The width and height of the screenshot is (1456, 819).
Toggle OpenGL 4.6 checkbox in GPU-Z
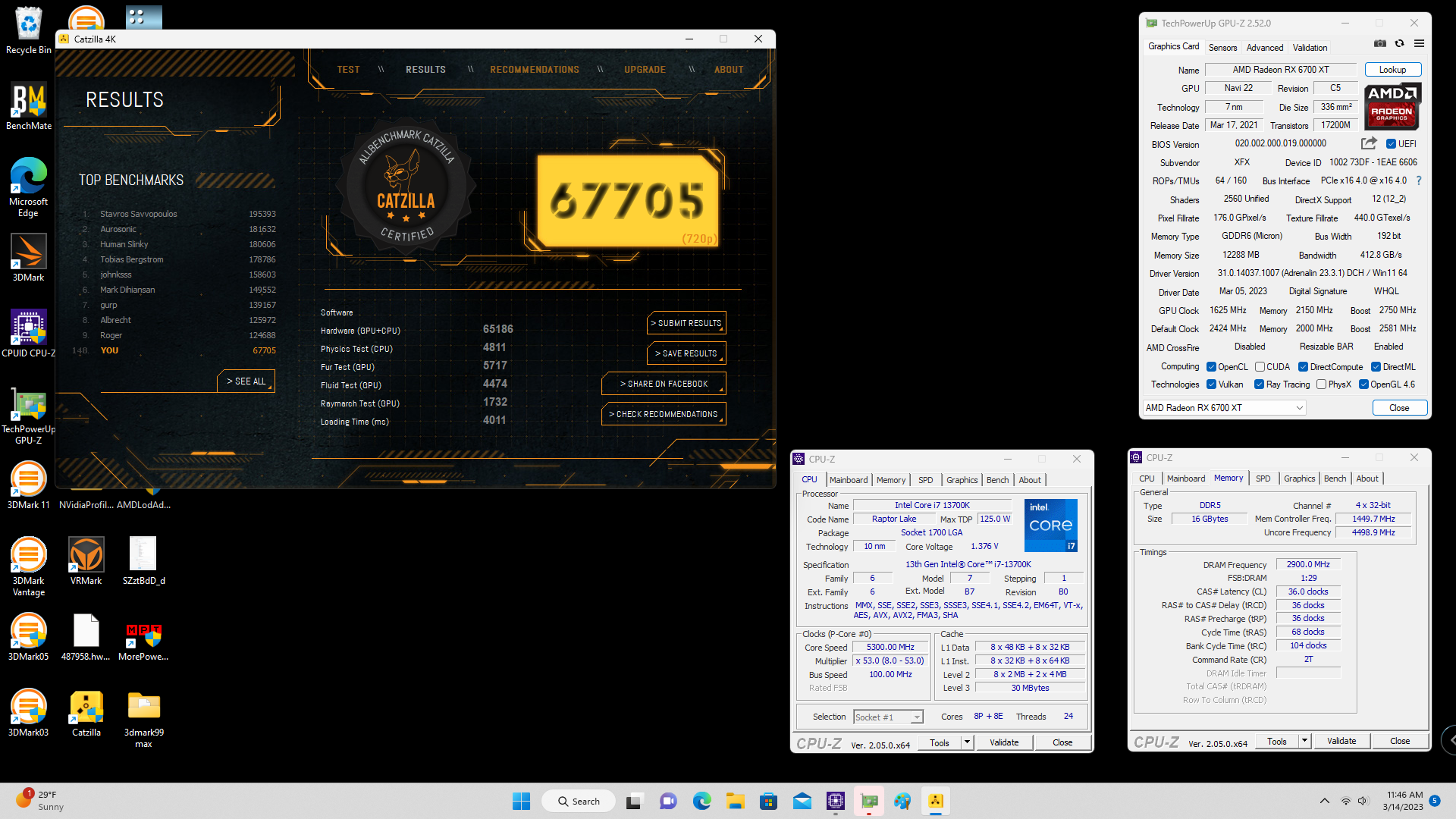(1363, 384)
